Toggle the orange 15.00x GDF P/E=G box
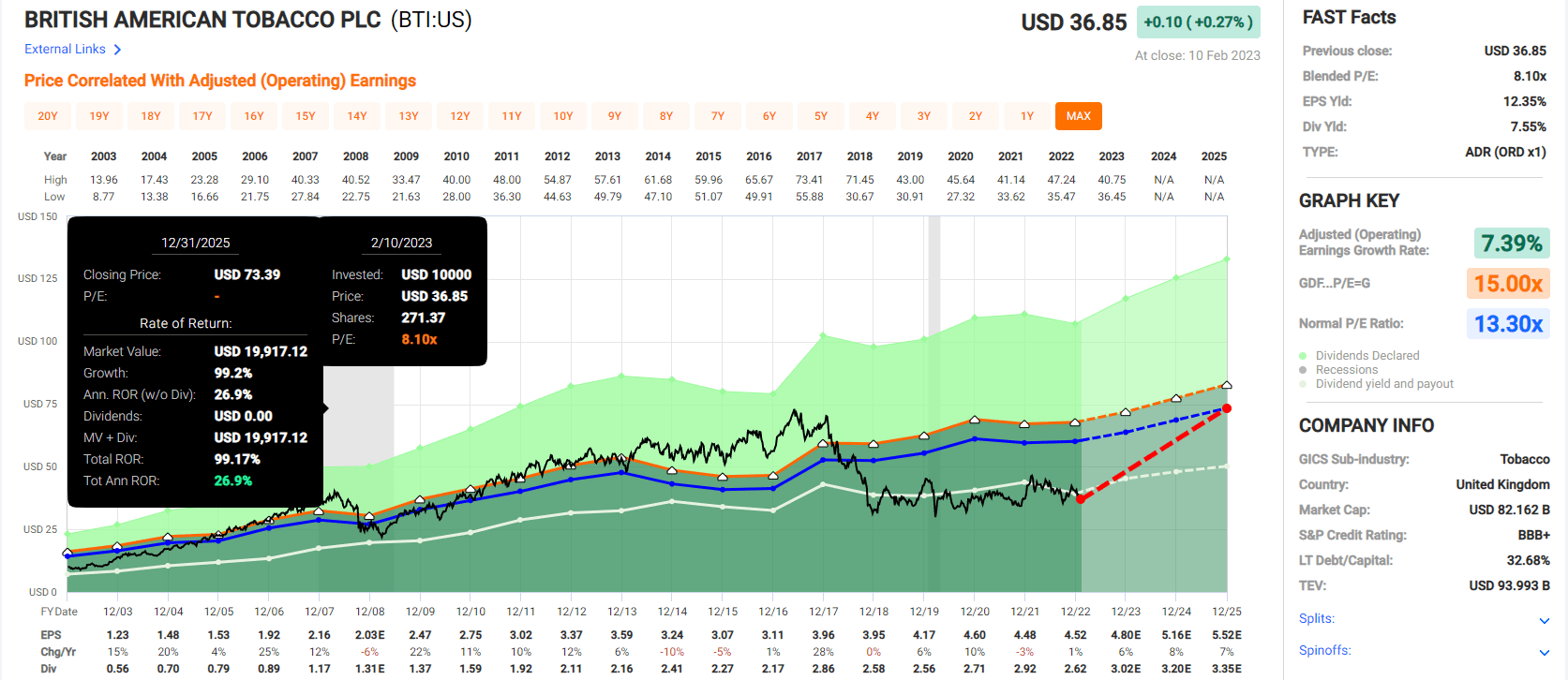This screenshot has width=1568, height=680. click(1508, 284)
